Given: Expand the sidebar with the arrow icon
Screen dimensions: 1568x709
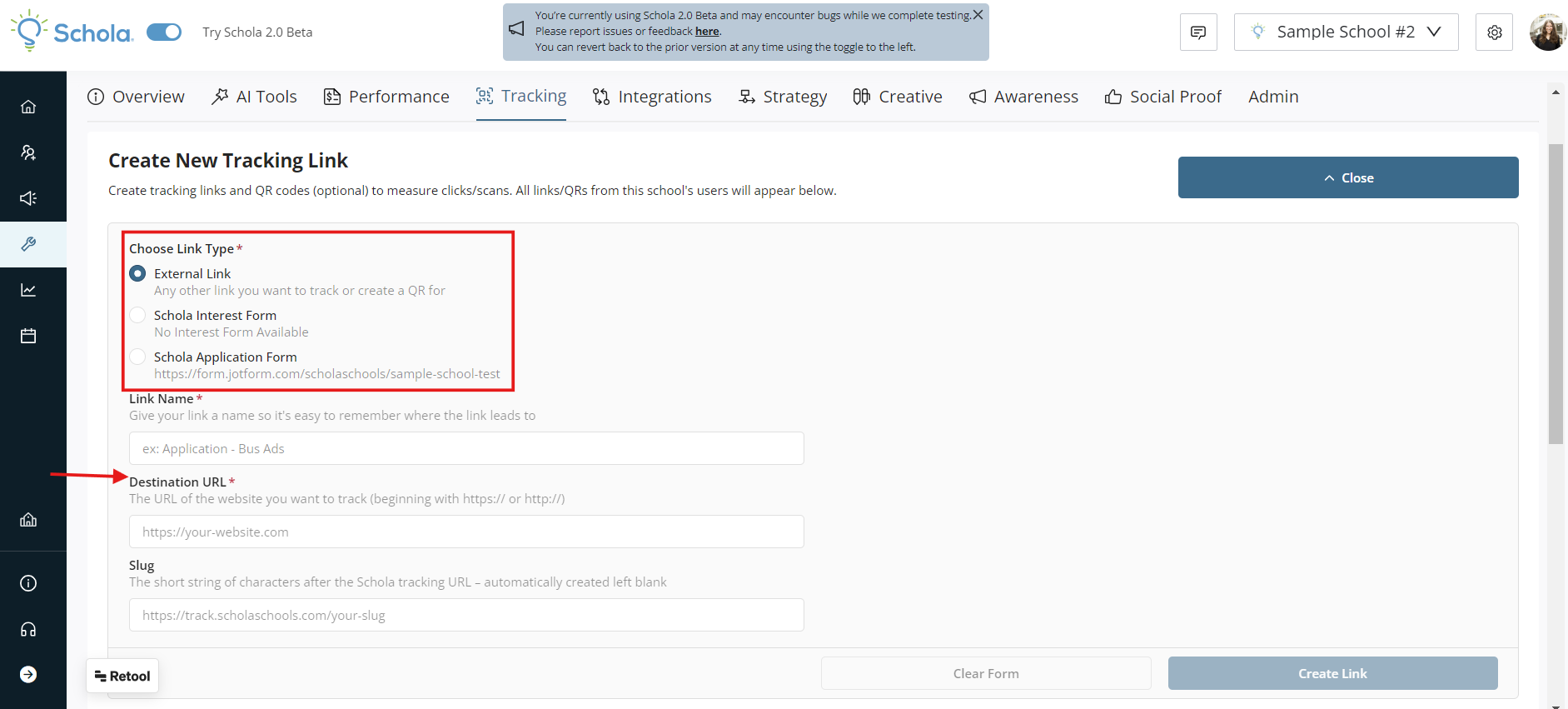Looking at the screenshot, I should tap(28, 675).
